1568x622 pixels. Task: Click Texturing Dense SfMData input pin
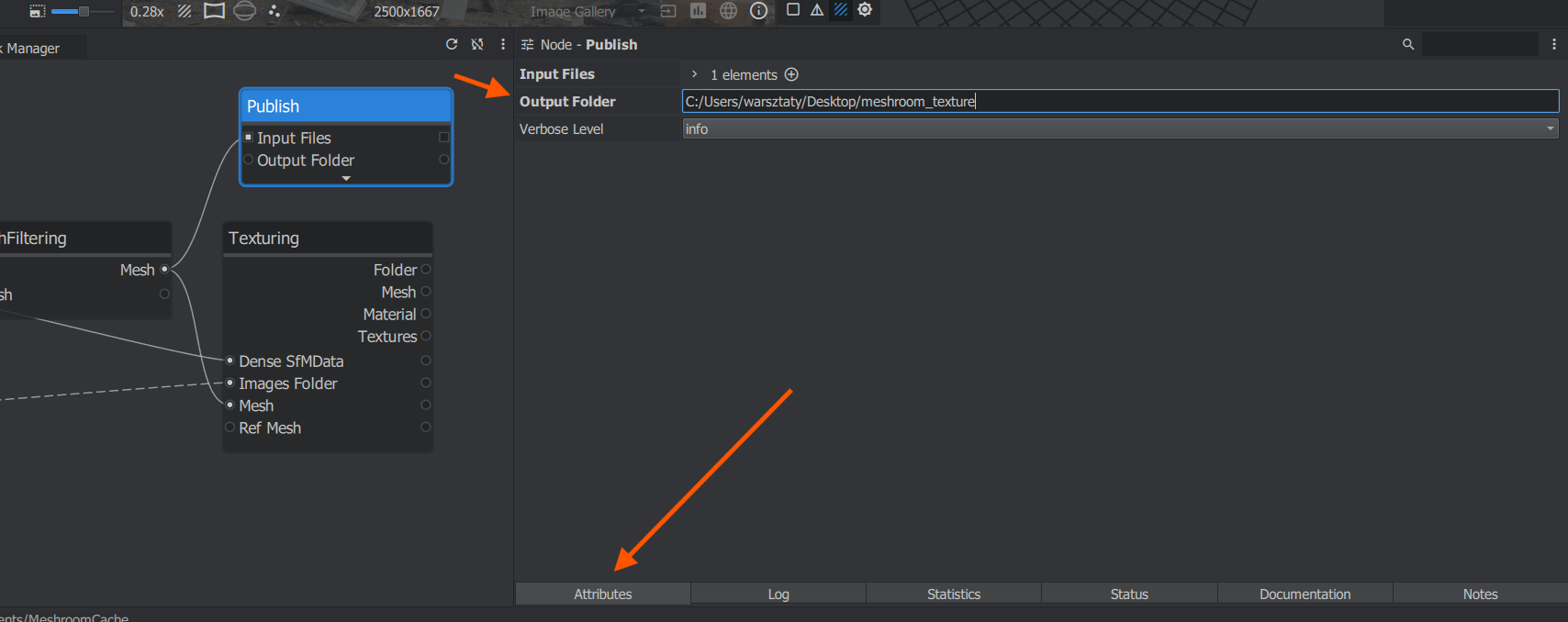(230, 361)
